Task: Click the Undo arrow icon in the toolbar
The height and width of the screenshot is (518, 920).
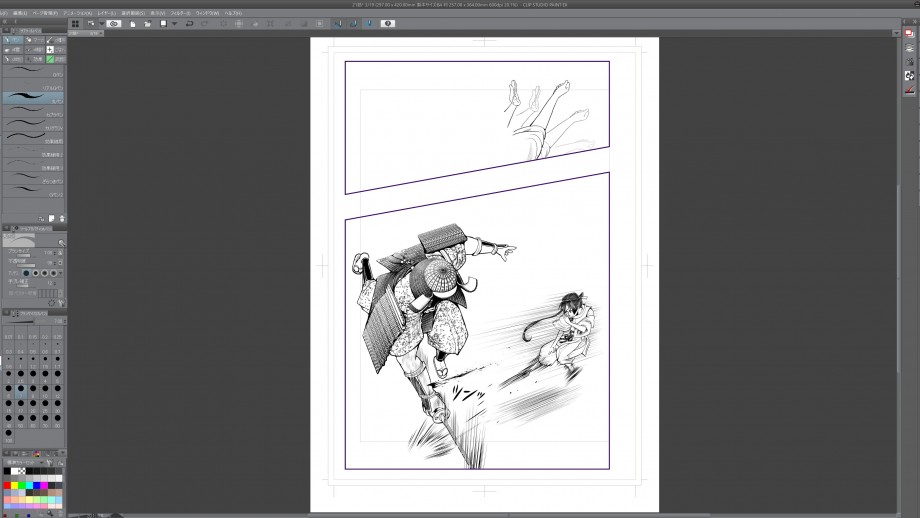Action: click(189, 23)
